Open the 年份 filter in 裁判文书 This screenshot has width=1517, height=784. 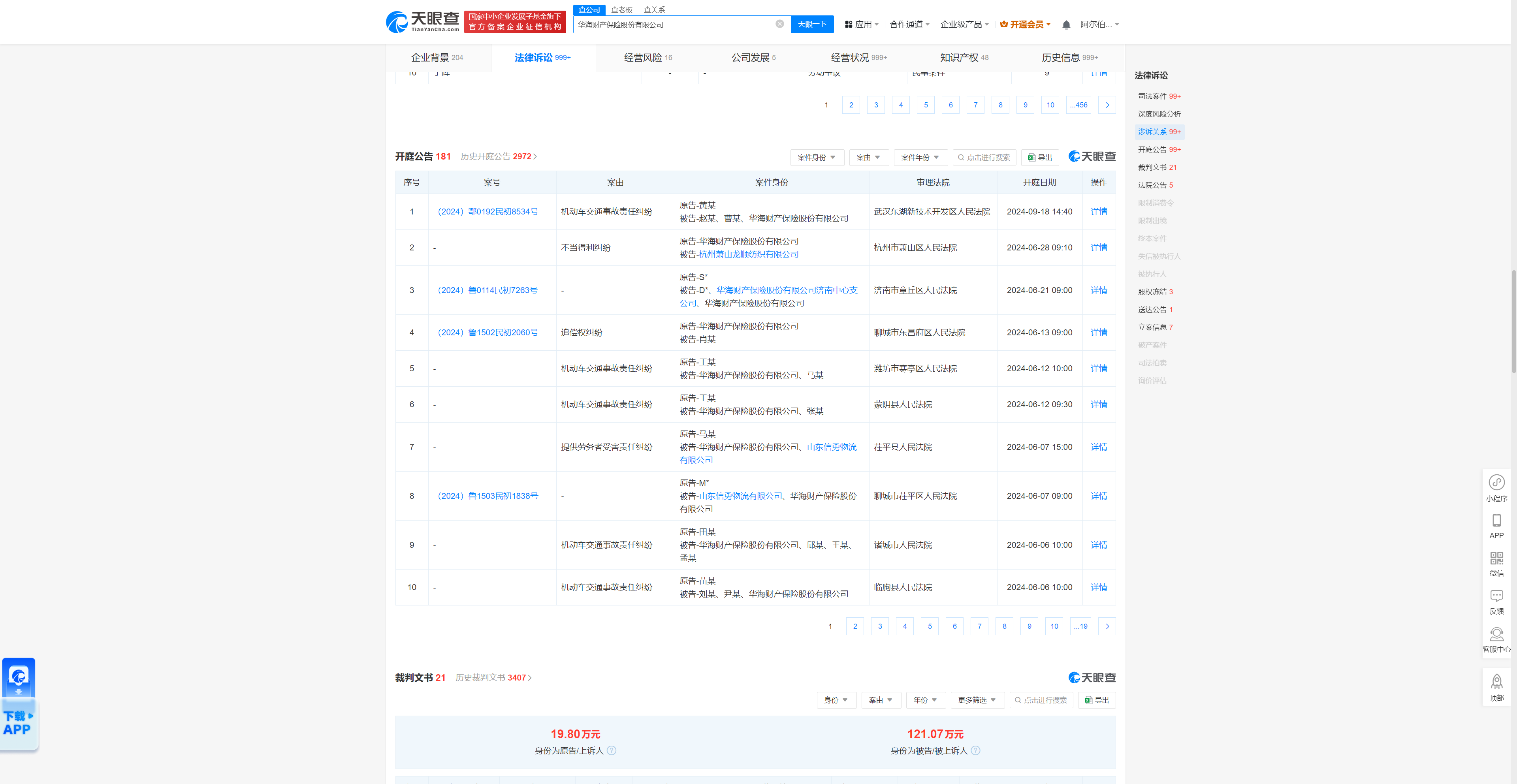click(925, 700)
